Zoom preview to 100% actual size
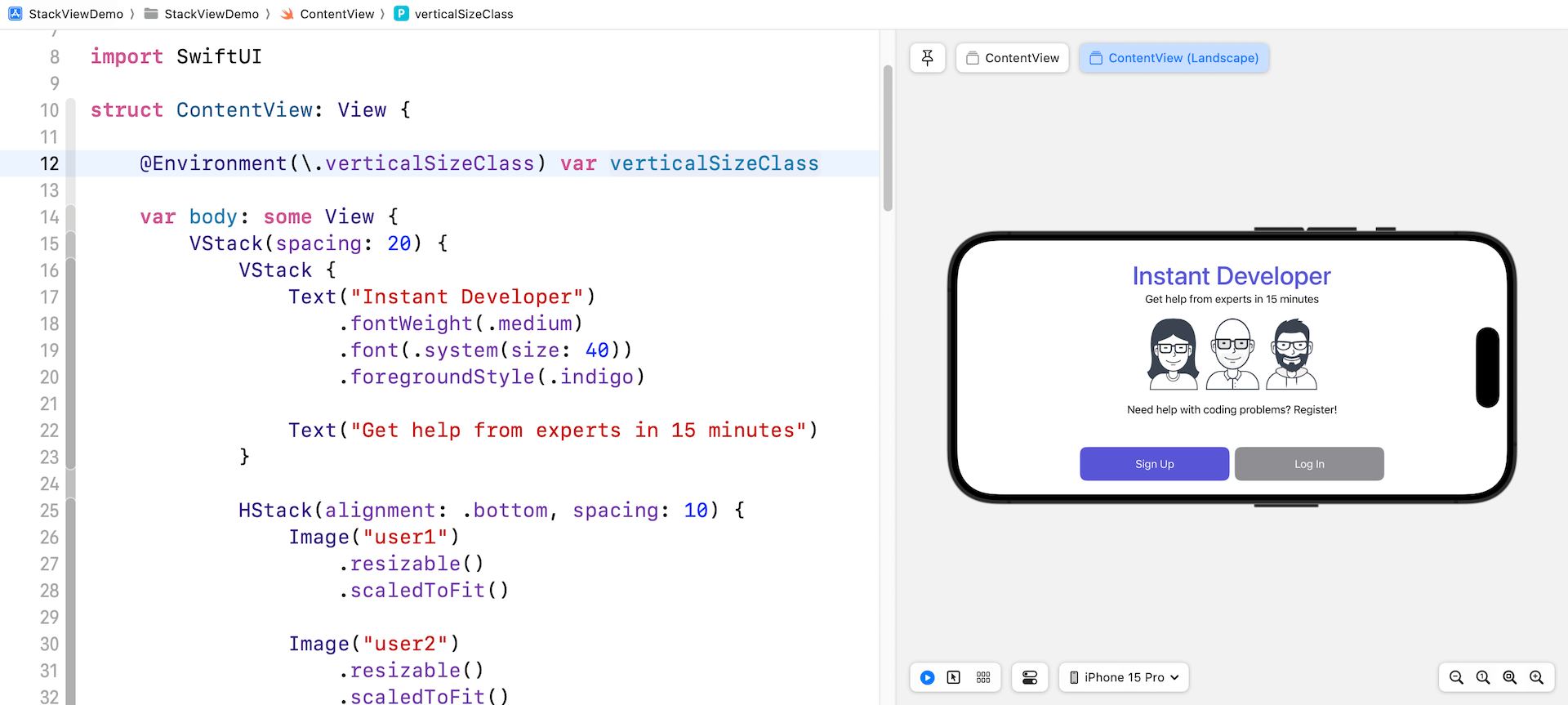1568x705 pixels. [1483, 677]
